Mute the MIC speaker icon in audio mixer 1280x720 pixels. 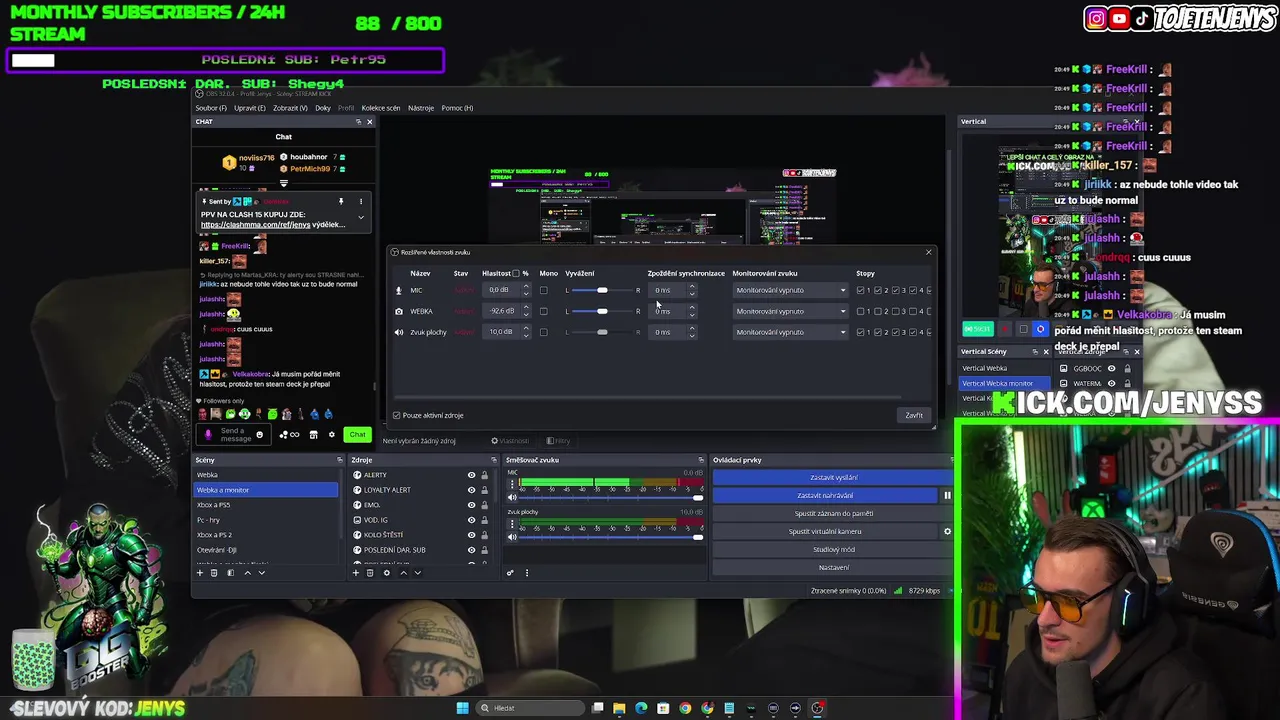tap(512, 497)
